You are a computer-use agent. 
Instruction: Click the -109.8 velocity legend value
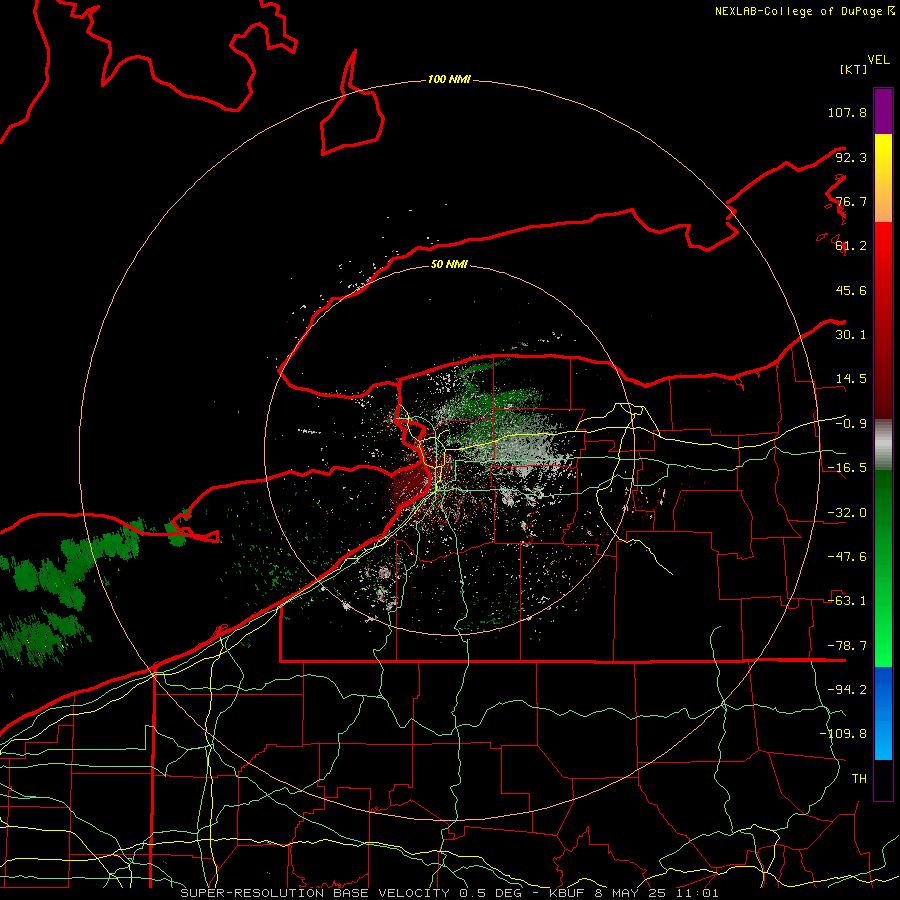point(843,734)
